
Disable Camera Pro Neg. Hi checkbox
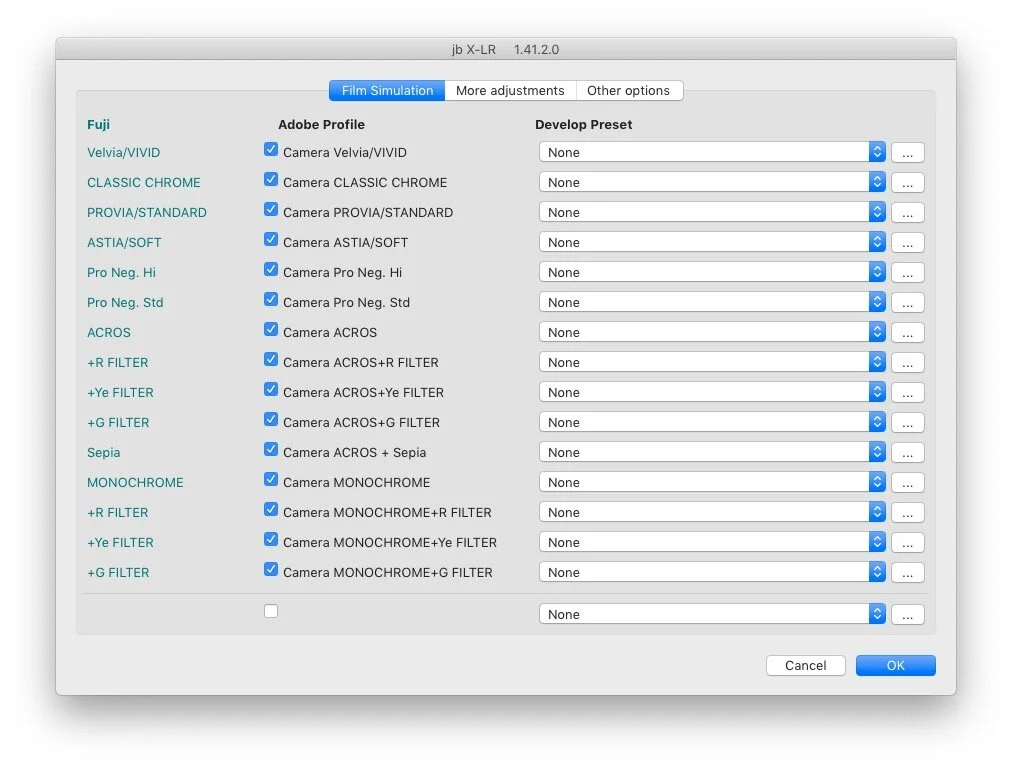(x=271, y=270)
